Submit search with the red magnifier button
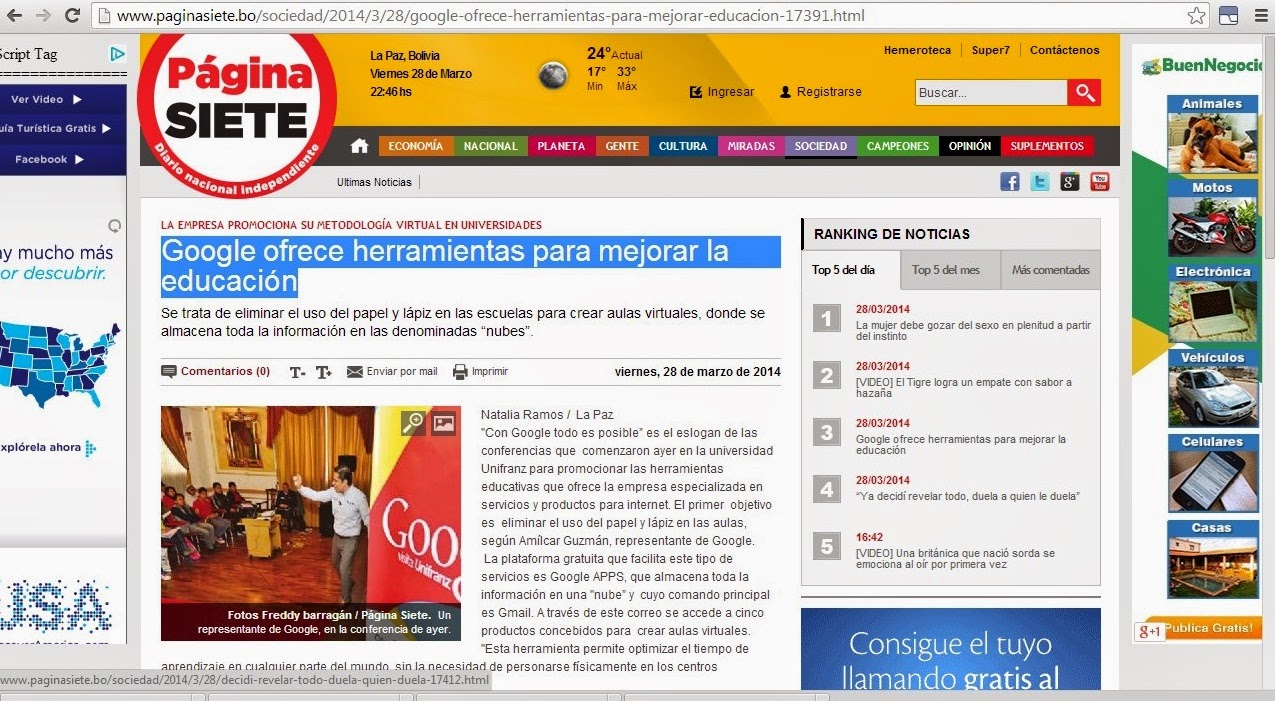This screenshot has height=701, width=1275. point(1084,93)
